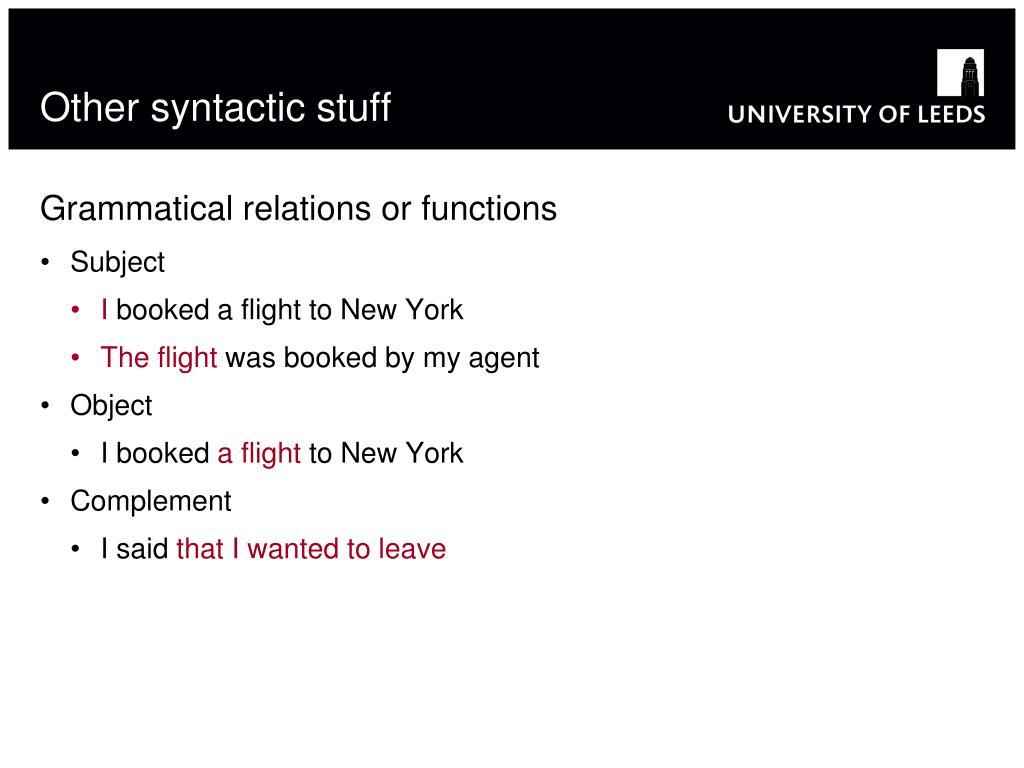Screen dimensions: 1024x768
Task: Click the Object bullet item
Action: [x=111, y=406]
